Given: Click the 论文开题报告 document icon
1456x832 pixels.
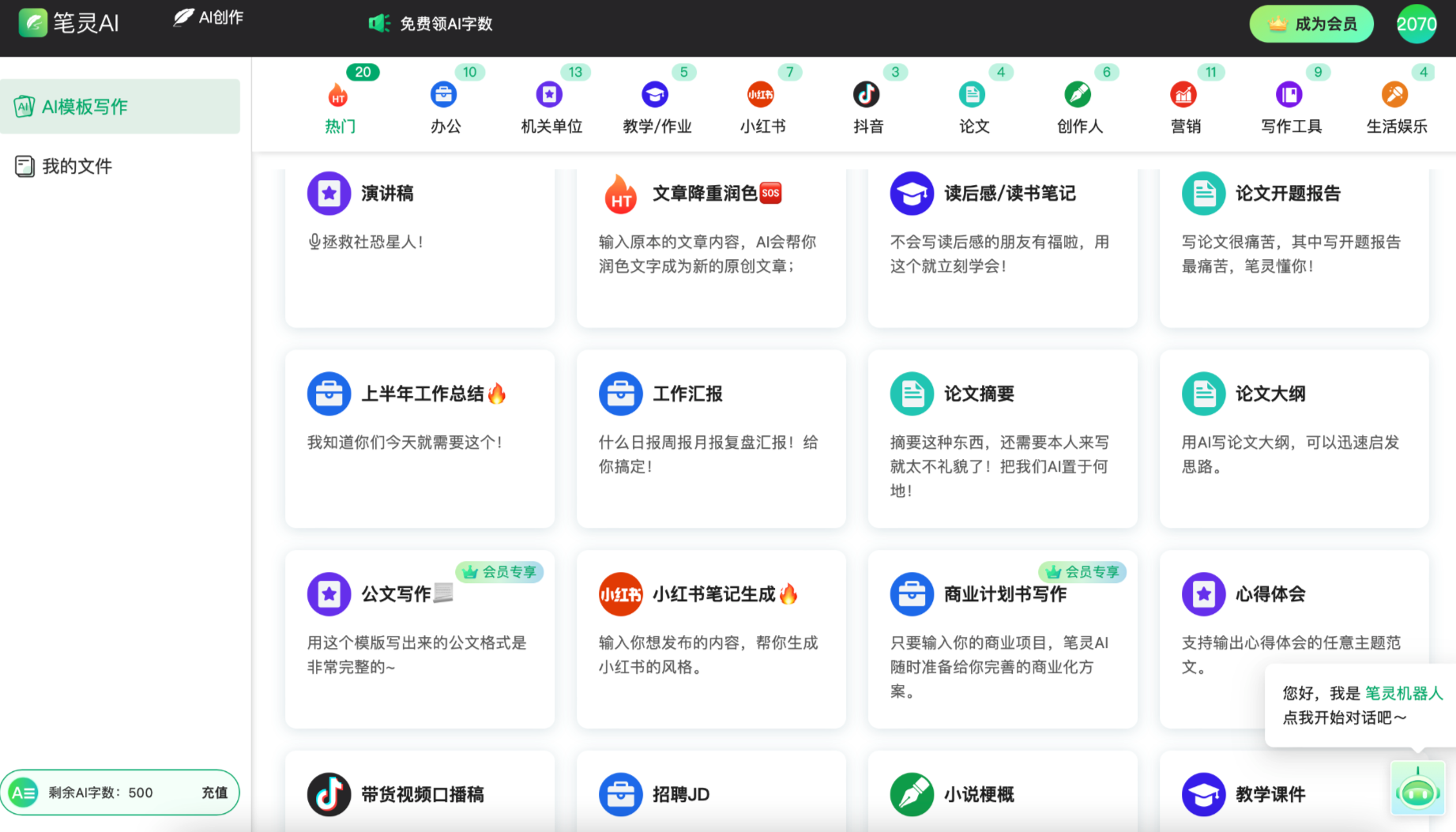Looking at the screenshot, I should (1204, 194).
